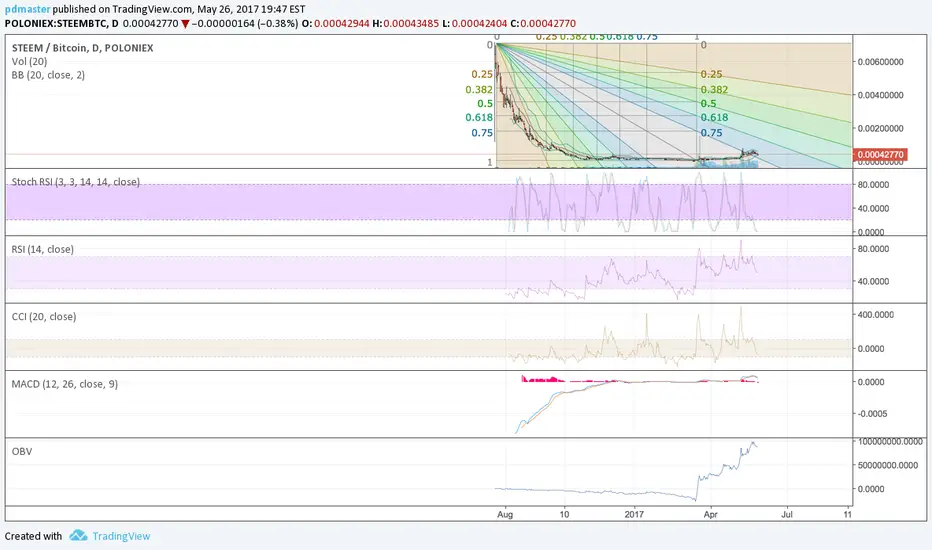Click the −0.00000164 (−0.38%) change text
This screenshot has height=550, width=932.
click(245, 24)
